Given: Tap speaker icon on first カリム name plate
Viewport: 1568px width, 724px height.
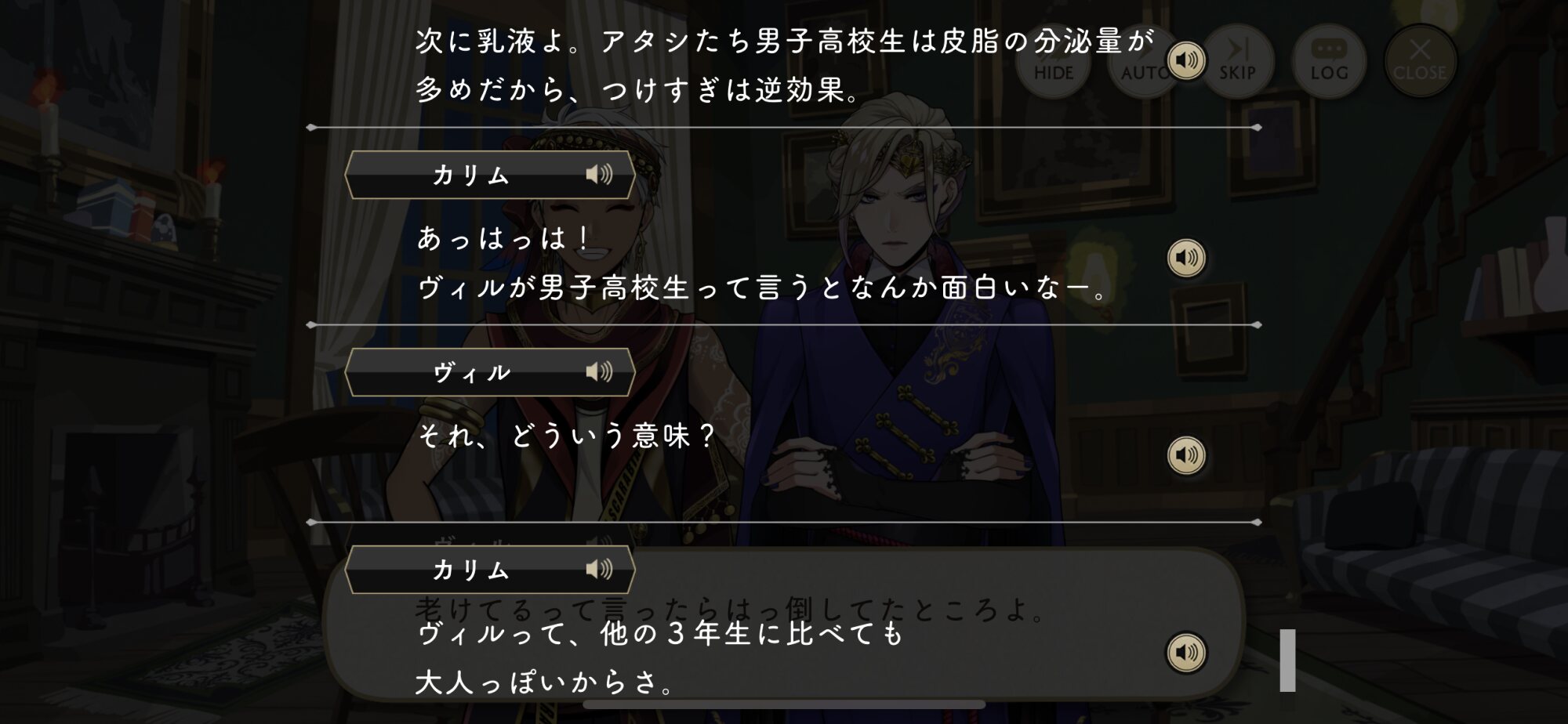Looking at the screenshot, I should [x=600, y=174].
